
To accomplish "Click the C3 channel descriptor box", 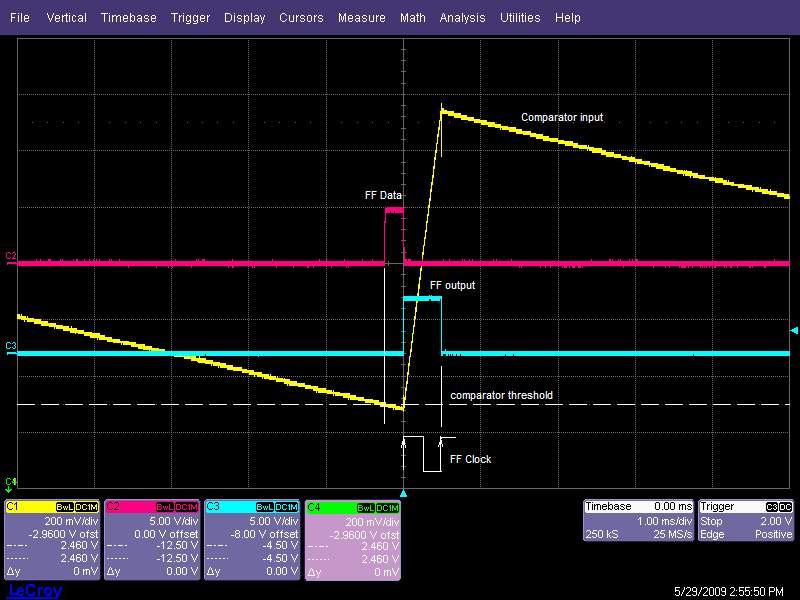I will (252, 540).
